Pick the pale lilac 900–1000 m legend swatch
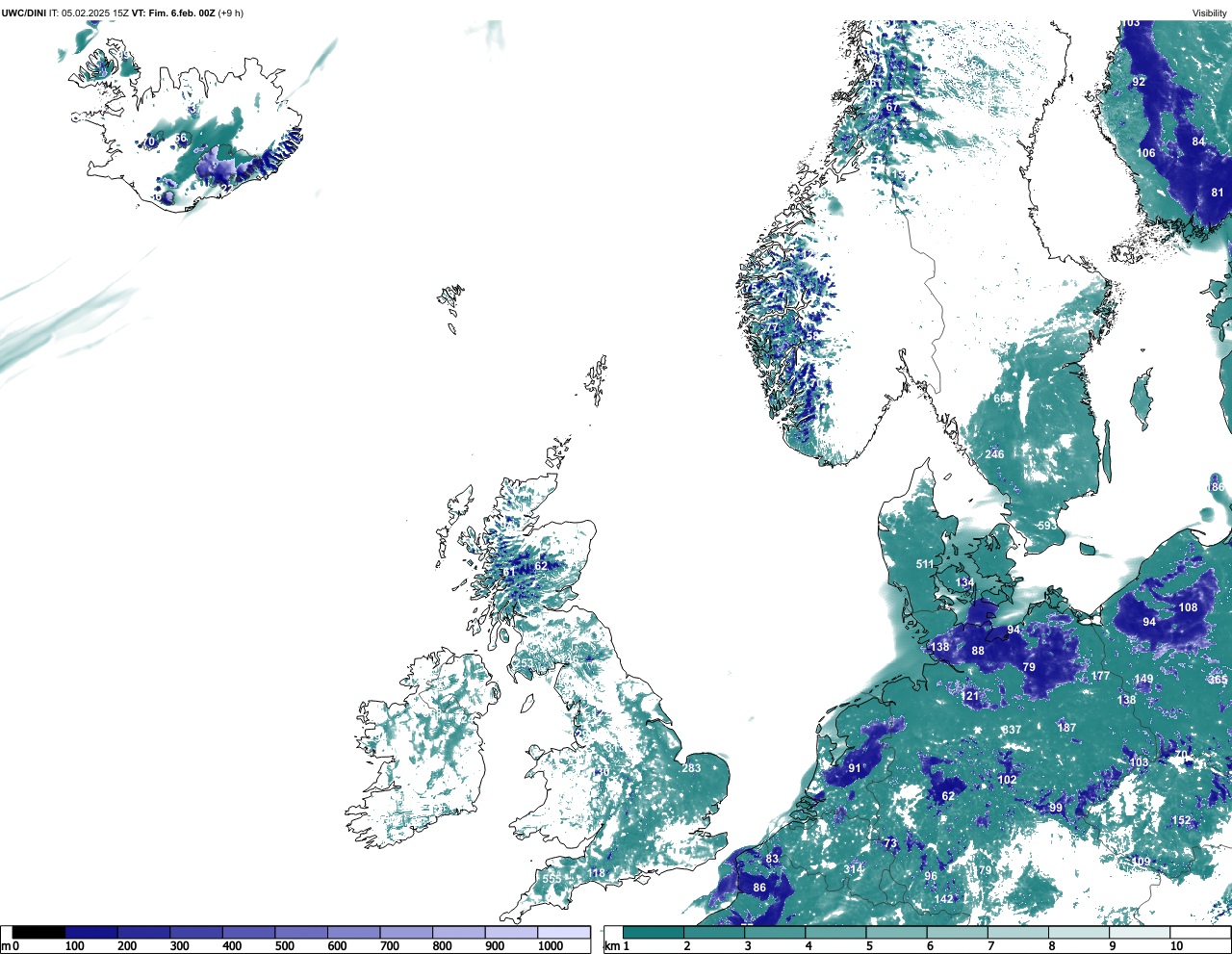The image size is (1232, 954). [x=511, y=932]
